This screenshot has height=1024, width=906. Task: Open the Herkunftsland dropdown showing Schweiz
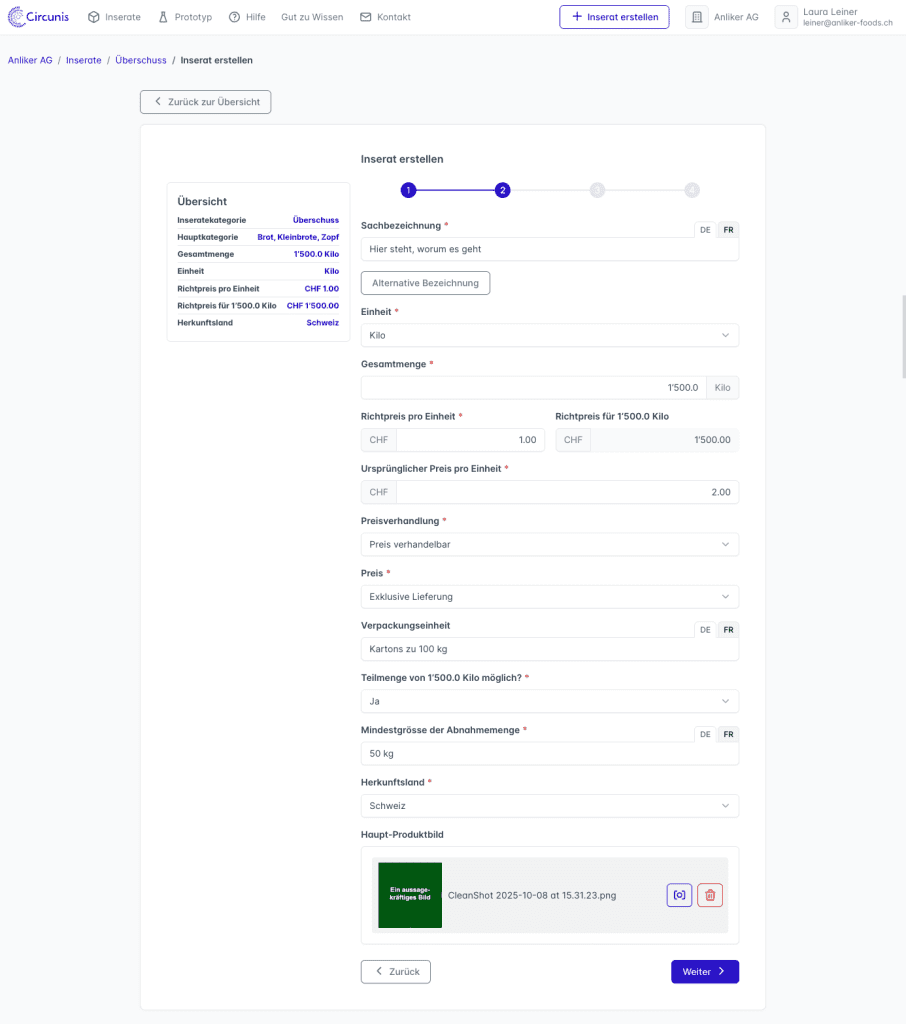[x=549, y=805]
